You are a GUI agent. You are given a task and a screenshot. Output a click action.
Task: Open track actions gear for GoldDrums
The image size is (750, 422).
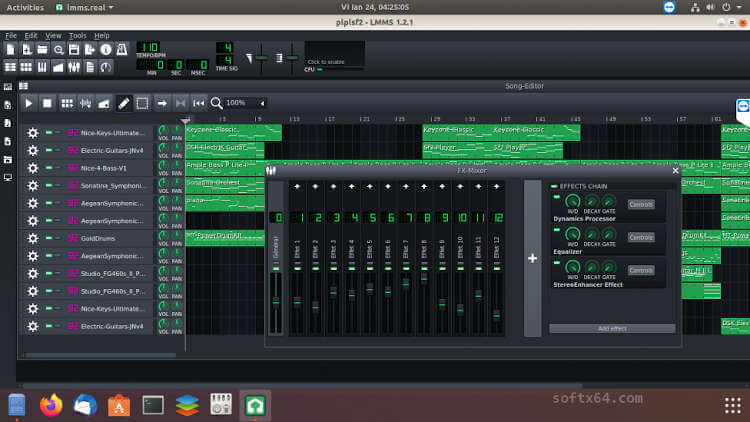[x=33, y=238]
